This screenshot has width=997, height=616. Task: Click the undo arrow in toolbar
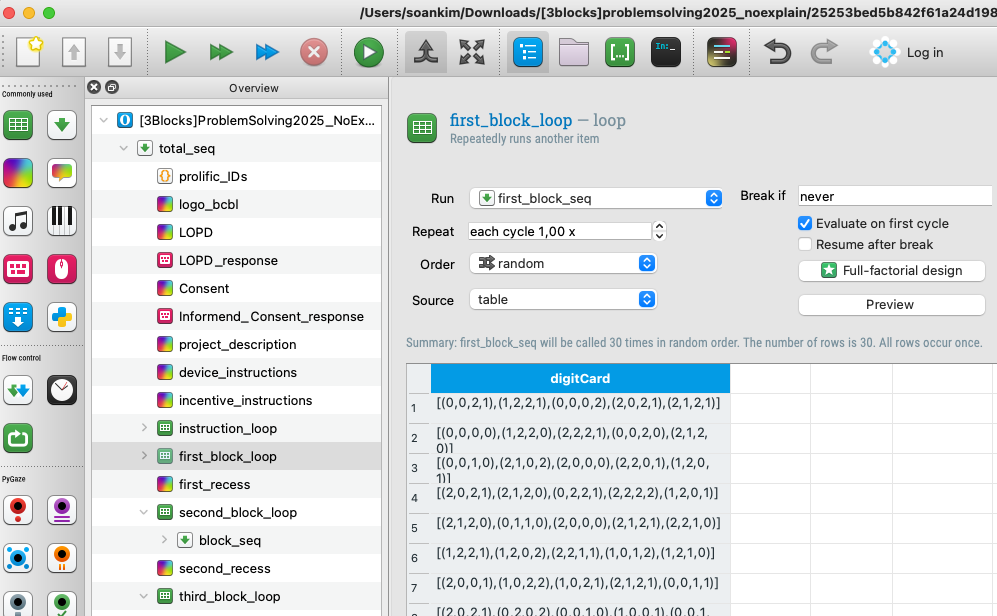pos(778,53)
